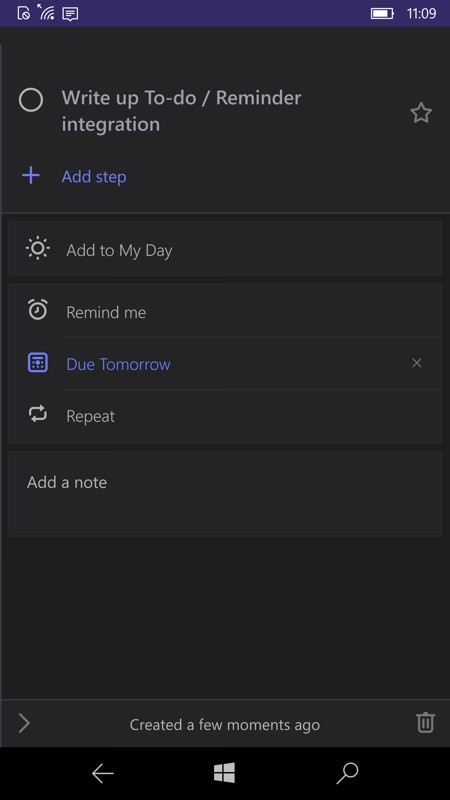Click into the Add a note field
This screenshot has width=450, height=800.
tap(225, 494)
